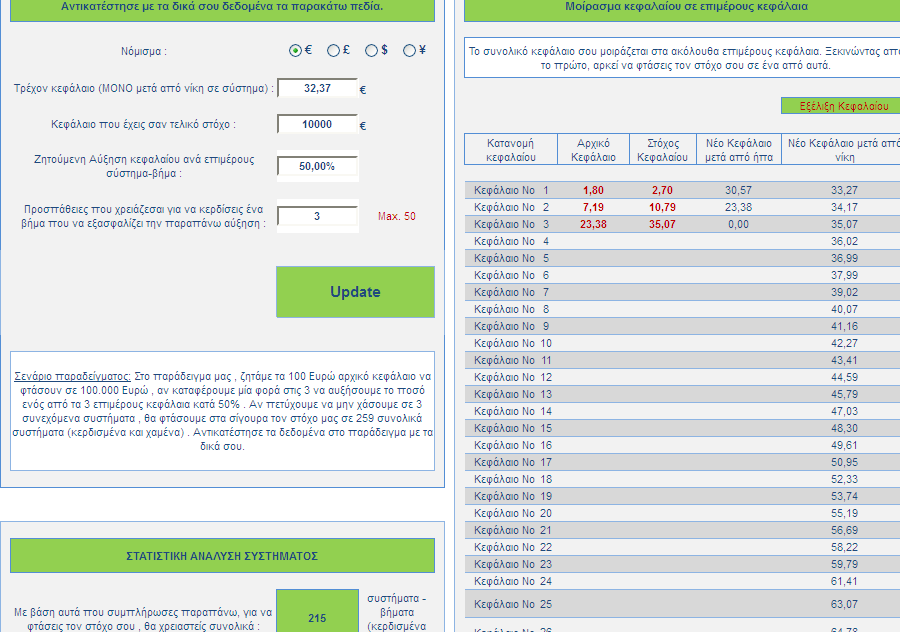Screen dimensions: 904x632
Task: Click the value 37,99
Action: [x=844, y=275]
